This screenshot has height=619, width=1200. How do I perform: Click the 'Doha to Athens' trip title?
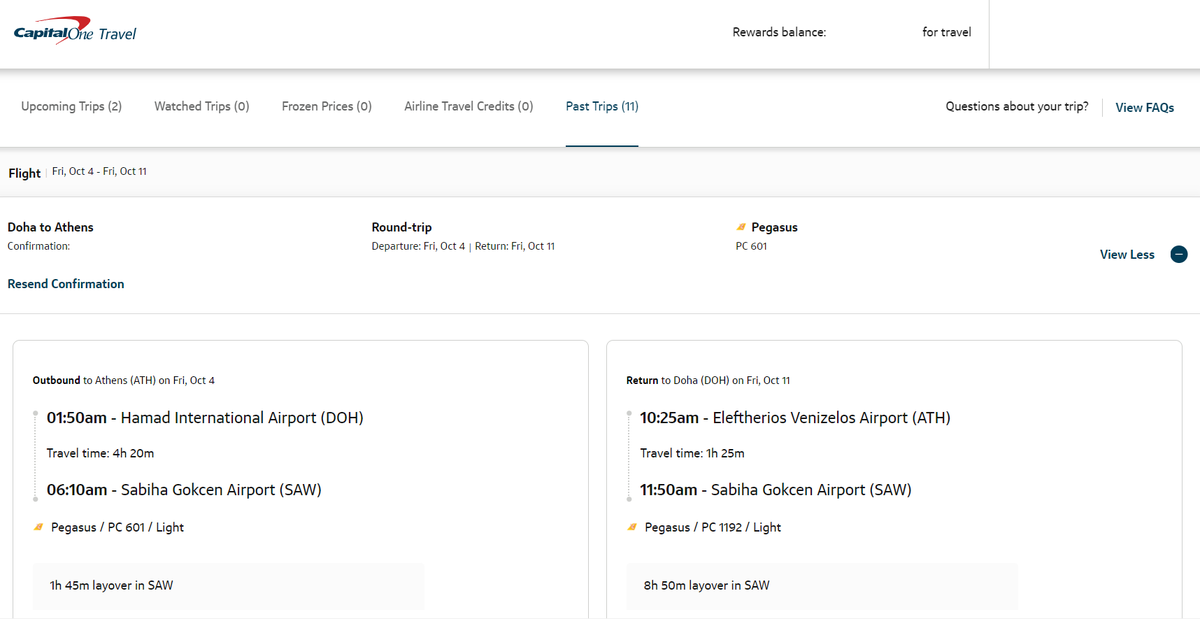pyautogui.click(x=50, y=227)
